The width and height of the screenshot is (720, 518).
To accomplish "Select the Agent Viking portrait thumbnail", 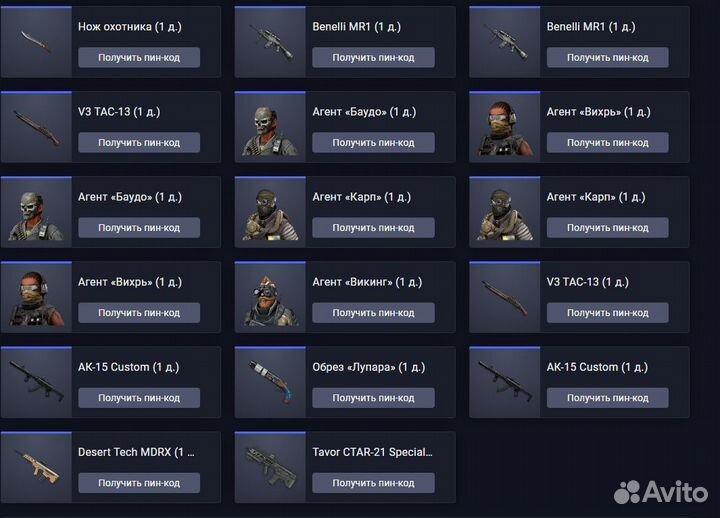I will click(270, 297).
